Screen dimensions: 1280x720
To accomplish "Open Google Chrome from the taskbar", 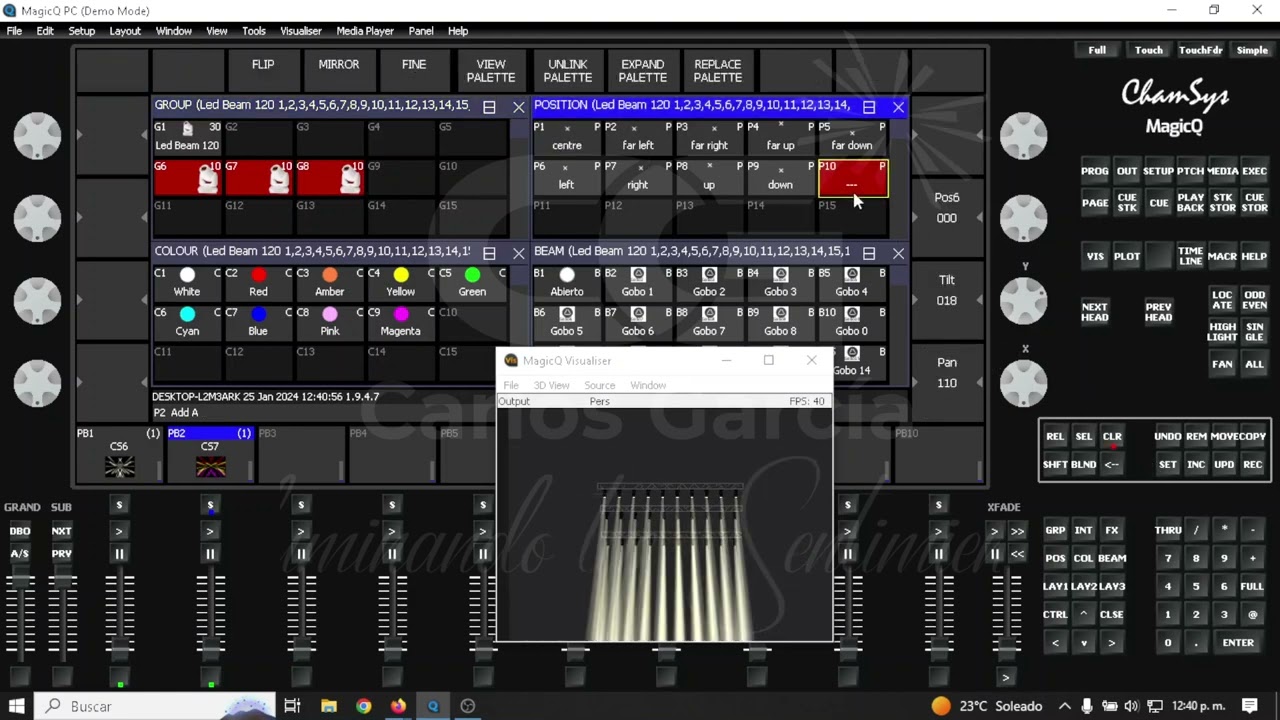I will point(363,706).
